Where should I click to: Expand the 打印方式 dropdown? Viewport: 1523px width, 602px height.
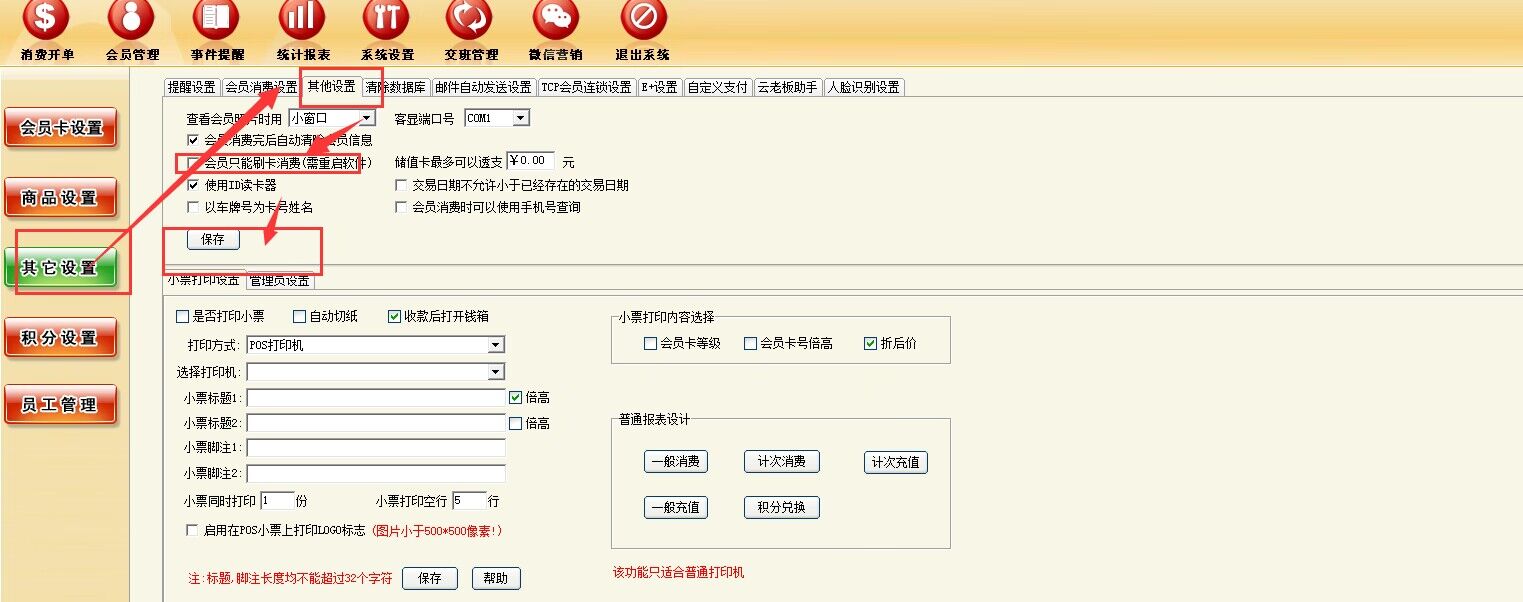pyautogui.click(x=496, y=345)
